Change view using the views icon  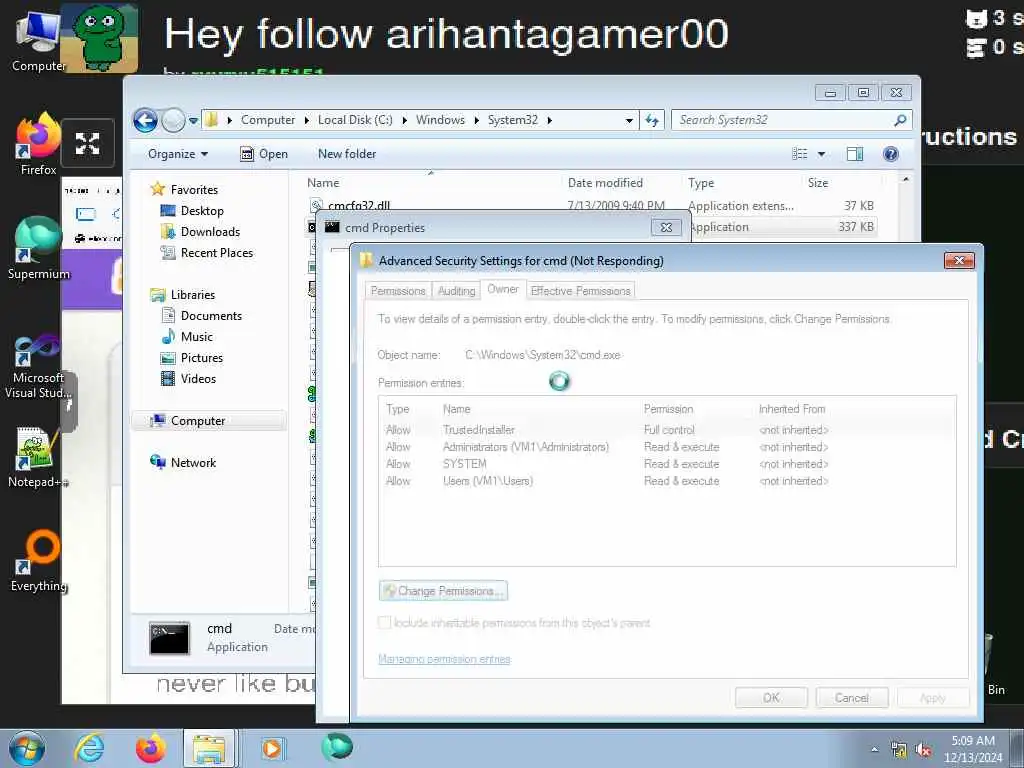point(799,154)
